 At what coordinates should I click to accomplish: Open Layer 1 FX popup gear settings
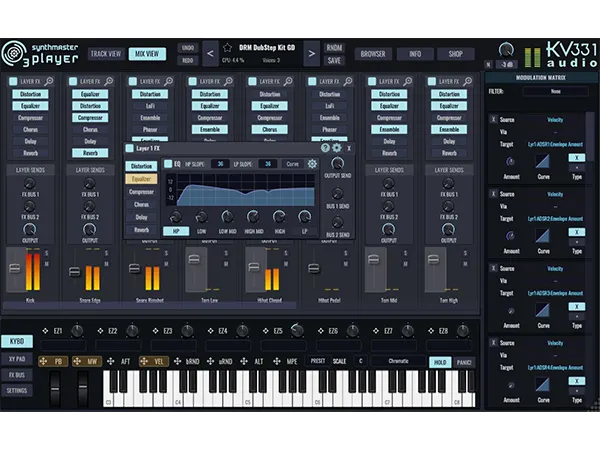pos(337,148)
